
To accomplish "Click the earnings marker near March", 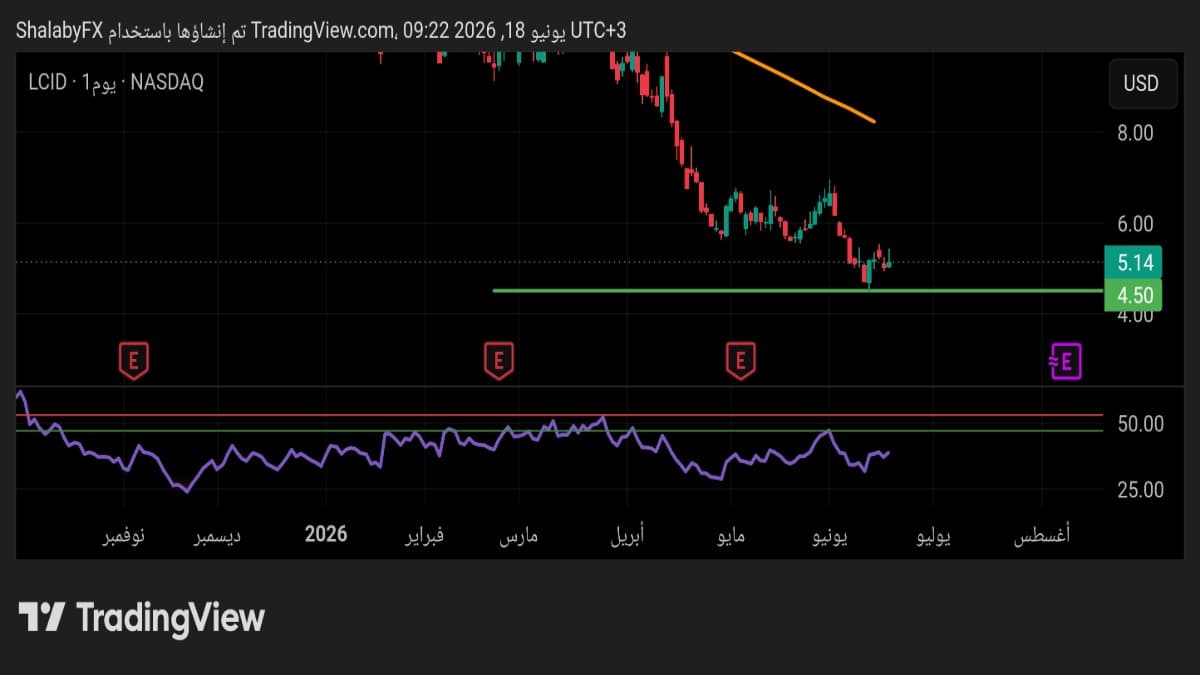I will coord(498,360).
